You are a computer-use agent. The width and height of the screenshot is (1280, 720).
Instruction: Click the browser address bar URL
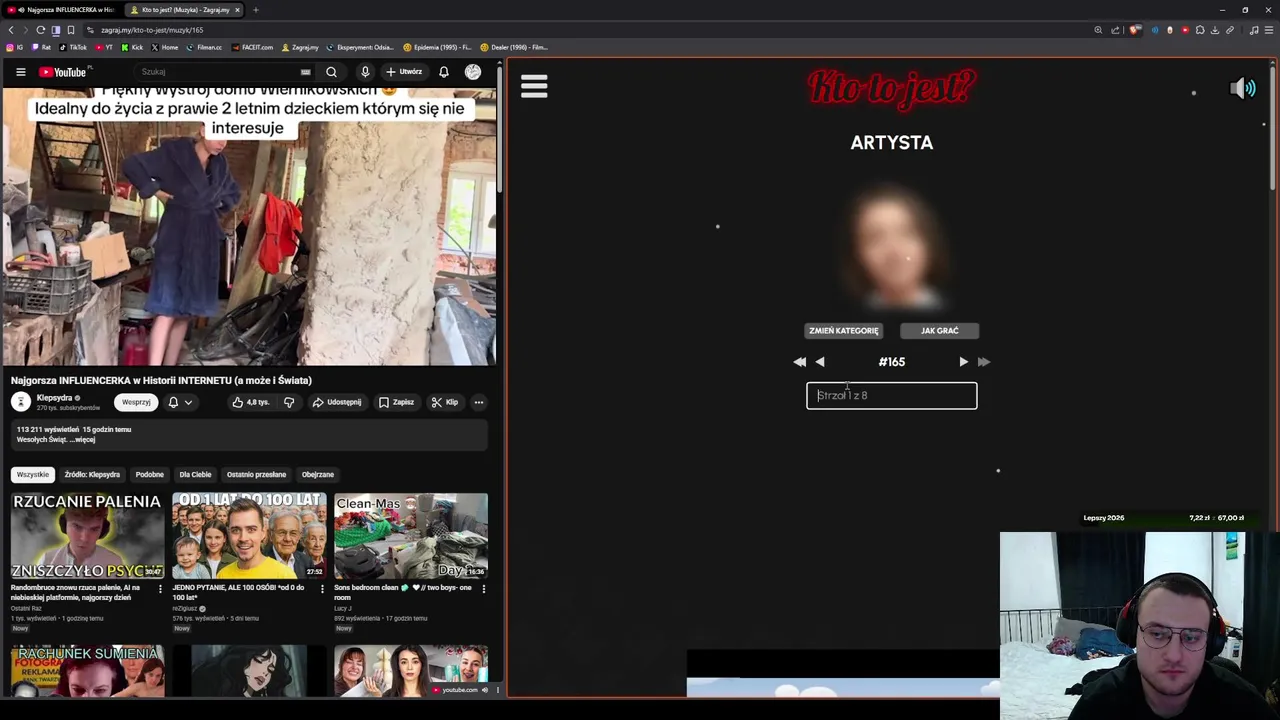pyautogui.click(x=152, y=30)
